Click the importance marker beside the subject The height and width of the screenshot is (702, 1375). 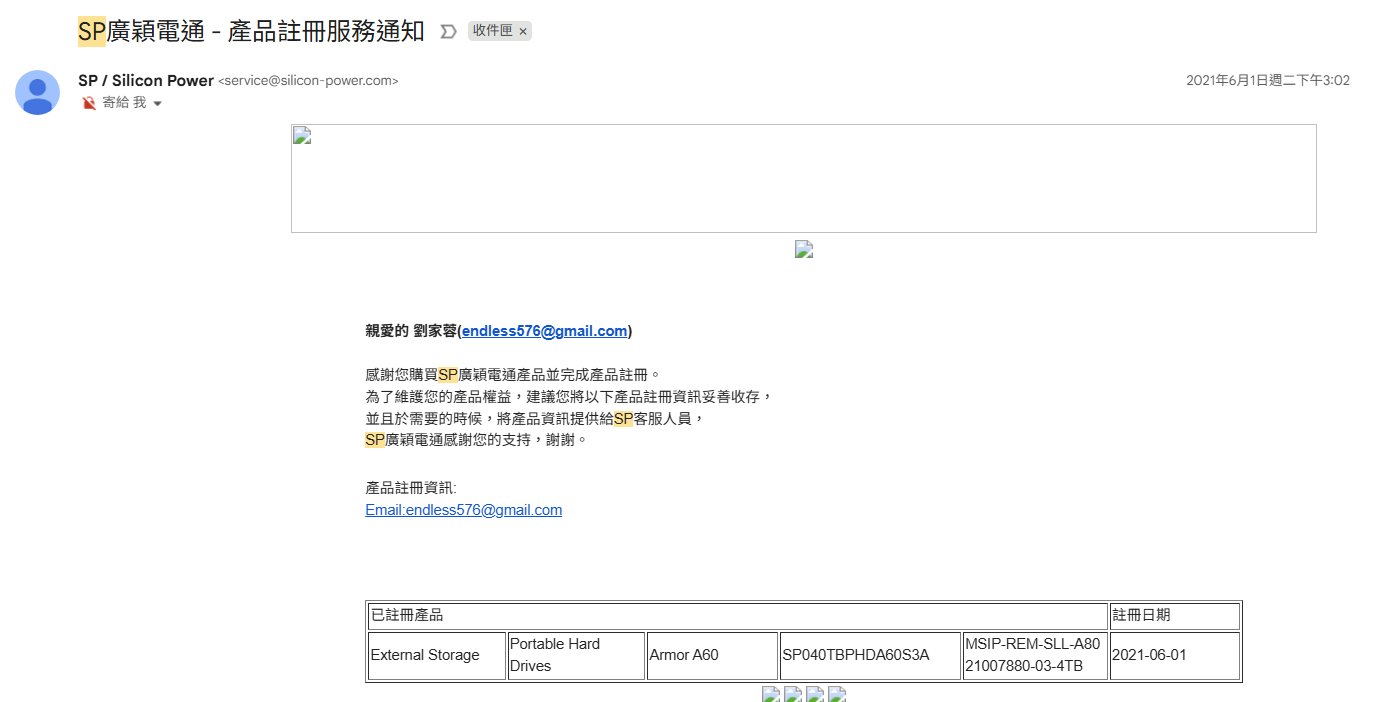coord(449,32)
